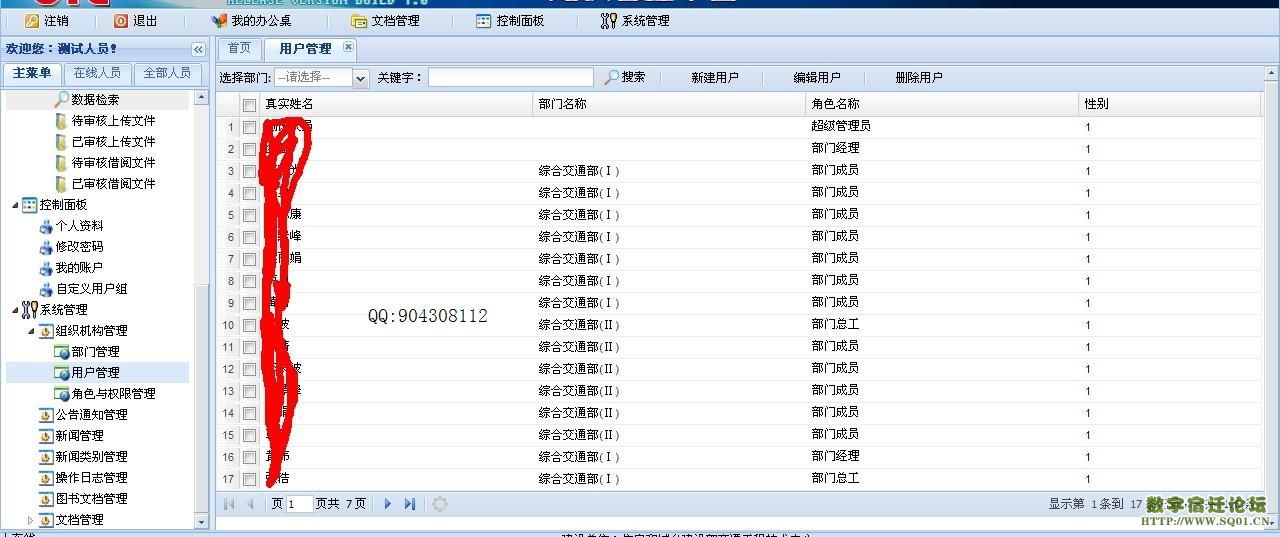Select the checkbox on row 10
1280x537 pixels.
pyautogui.click(x=249, y=325)
